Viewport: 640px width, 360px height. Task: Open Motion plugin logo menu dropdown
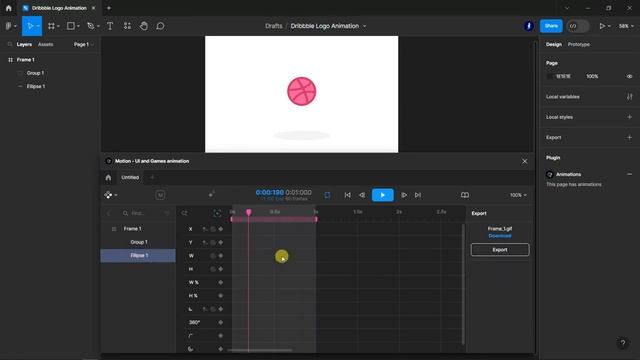[111, 195]
